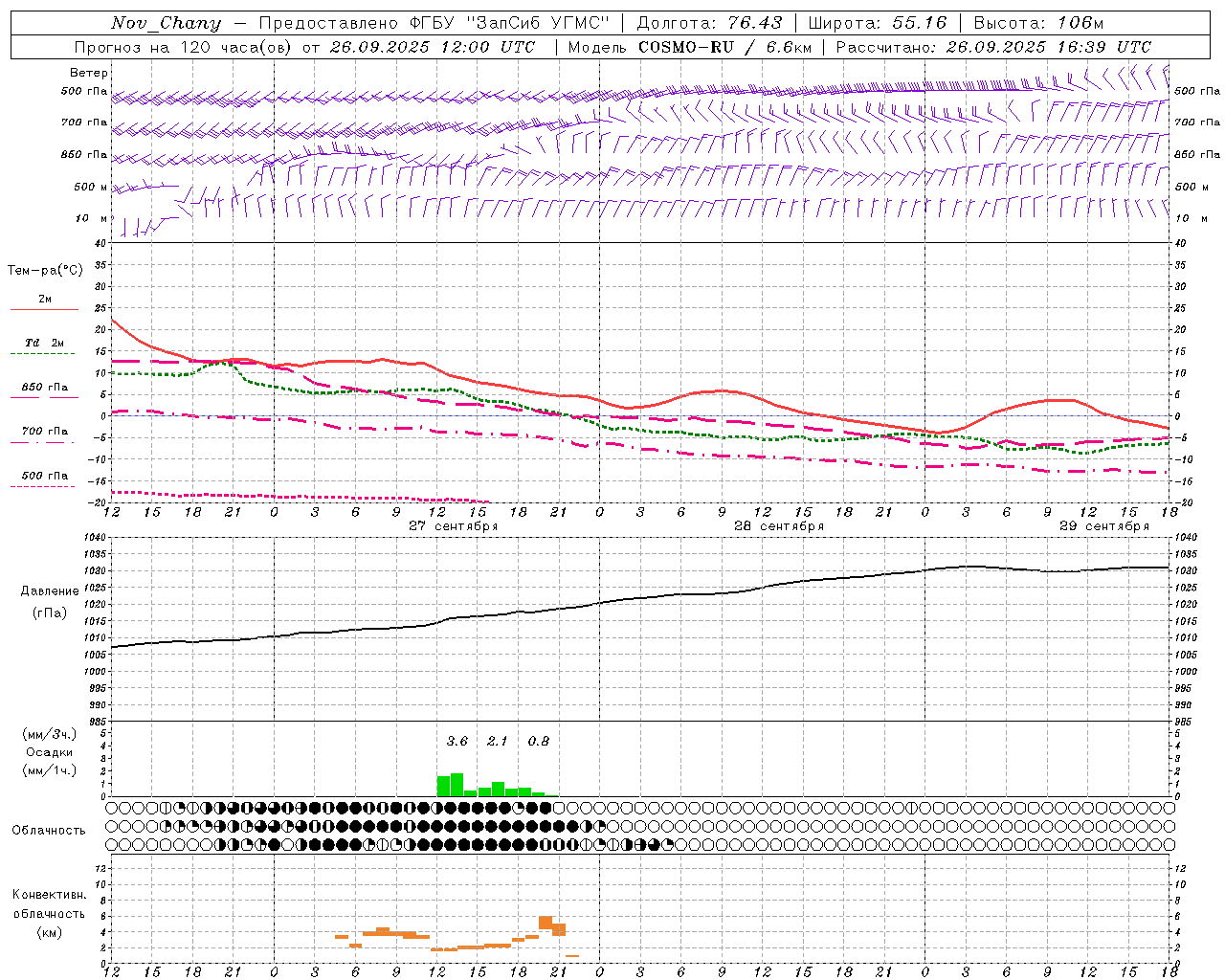Click the Осадки precipitation axis label
Image resolution: width=1225 pixels, height=980 pixels.
click(50, 752)
